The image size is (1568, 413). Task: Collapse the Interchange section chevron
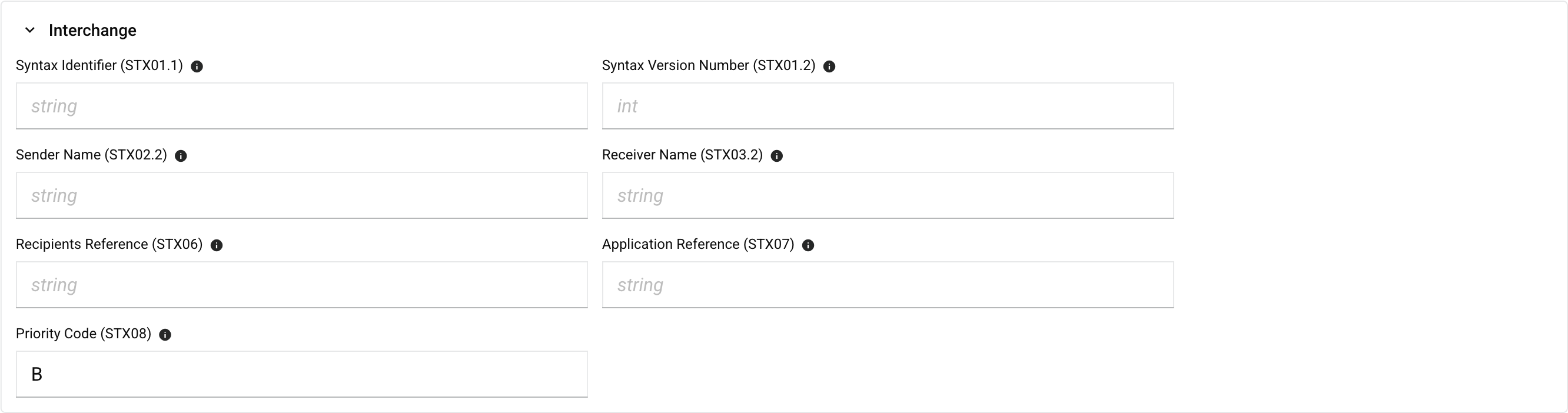tap(30, 31)
